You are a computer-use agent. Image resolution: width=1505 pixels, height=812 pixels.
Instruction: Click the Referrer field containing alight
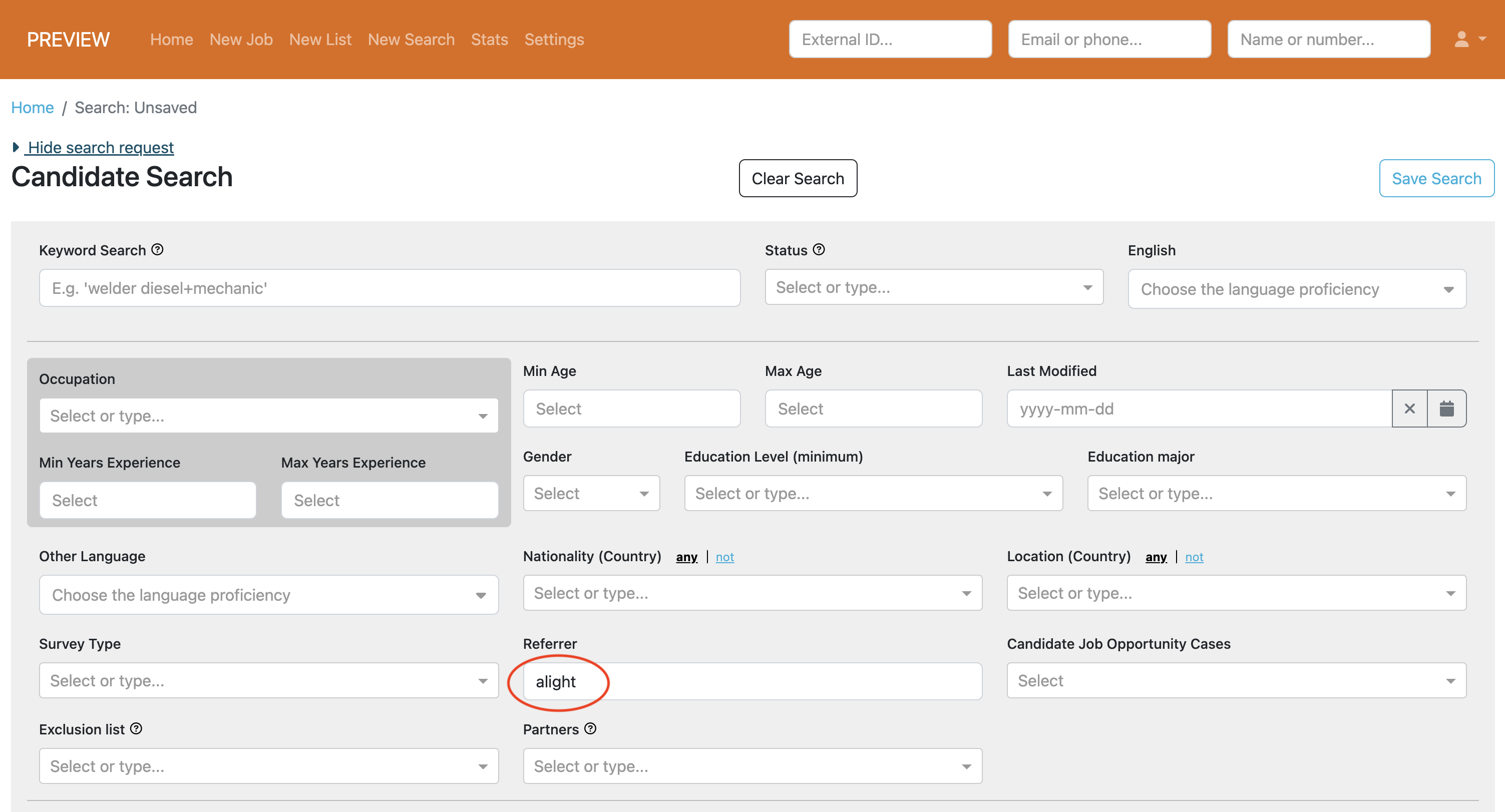(752, 680)
